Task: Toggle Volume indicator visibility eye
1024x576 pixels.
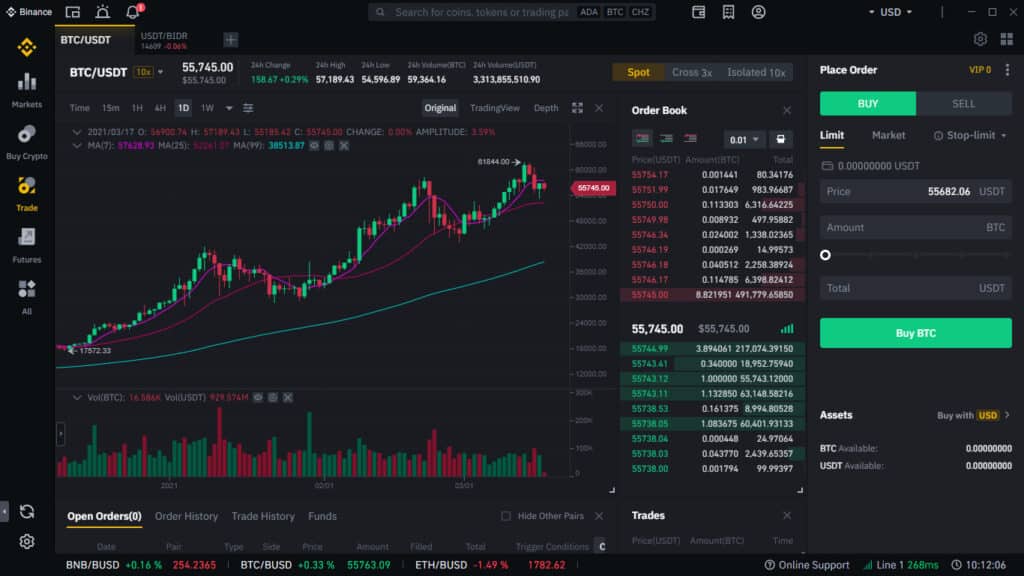Action: click(258, 397)
